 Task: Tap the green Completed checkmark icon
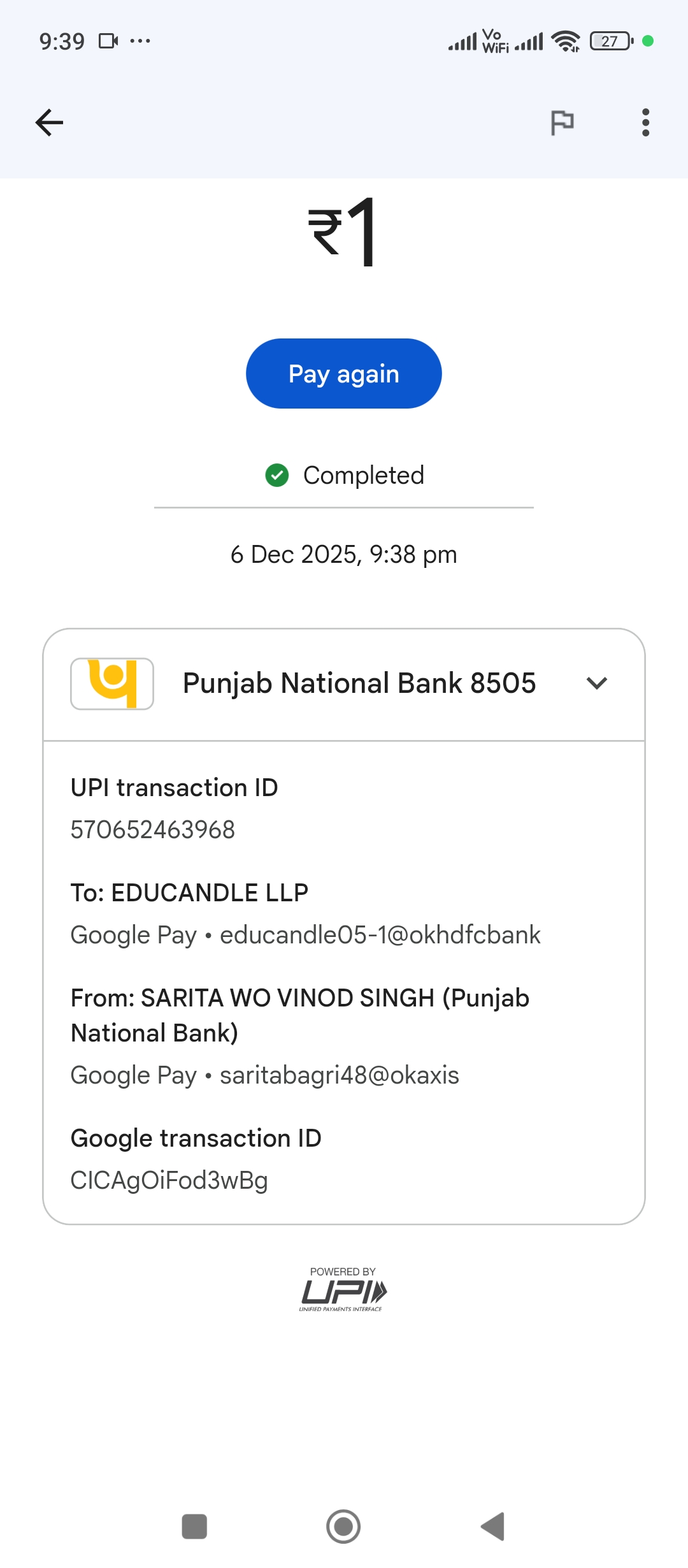[277, 475]
